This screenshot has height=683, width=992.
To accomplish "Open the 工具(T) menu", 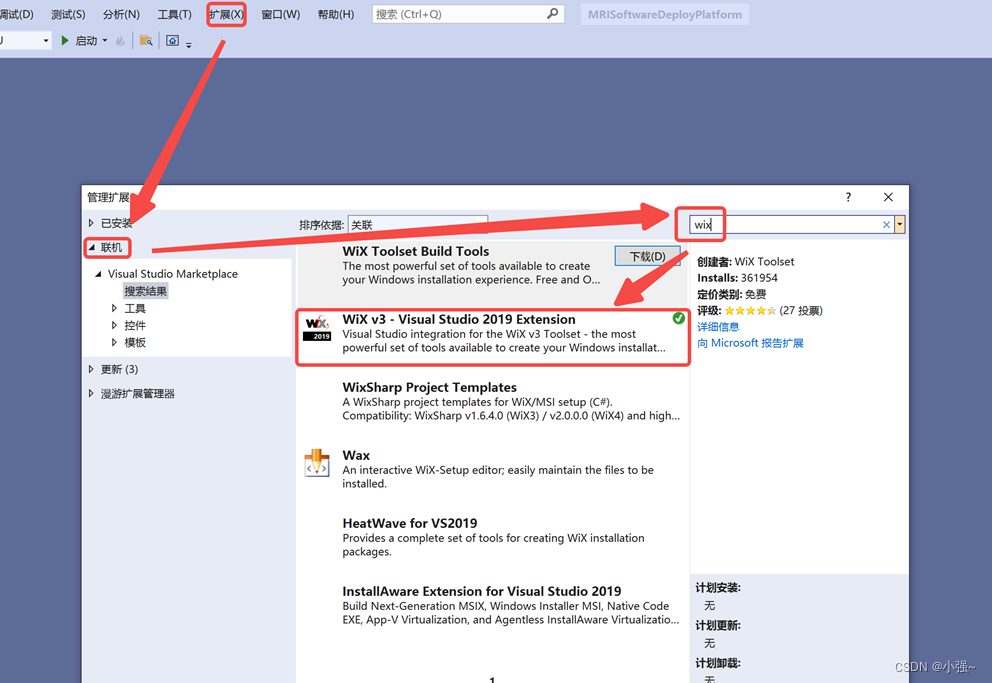I will [174, 14].
